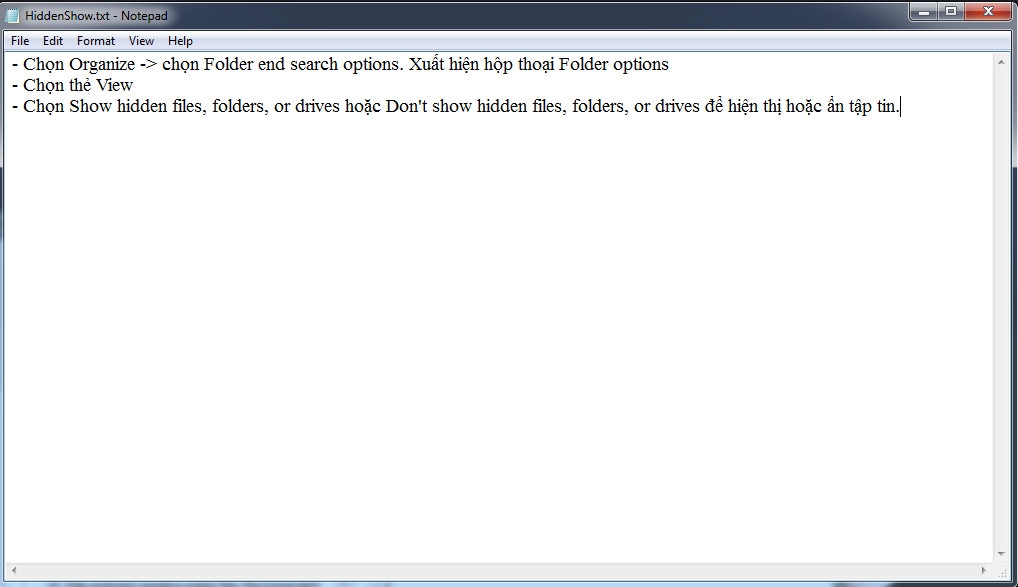Place cursor on the word Organize
Screen dimensions: 1018x587
point(102,64)
